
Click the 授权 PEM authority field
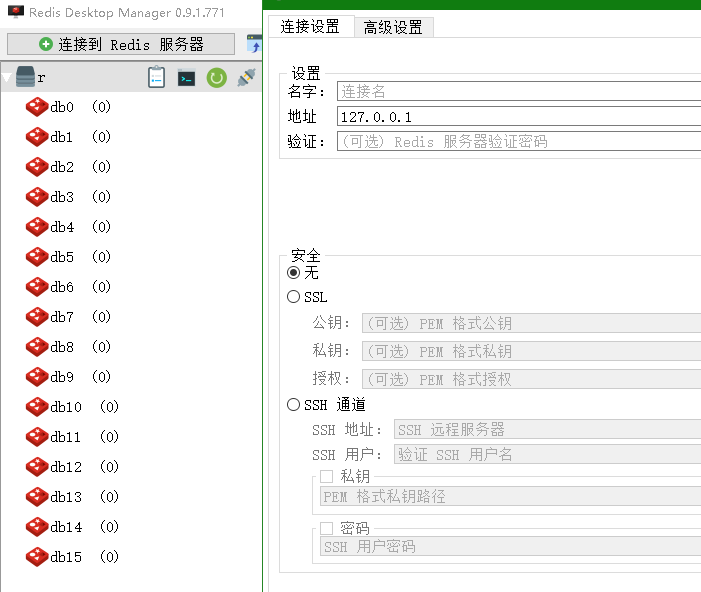[532, 379]
